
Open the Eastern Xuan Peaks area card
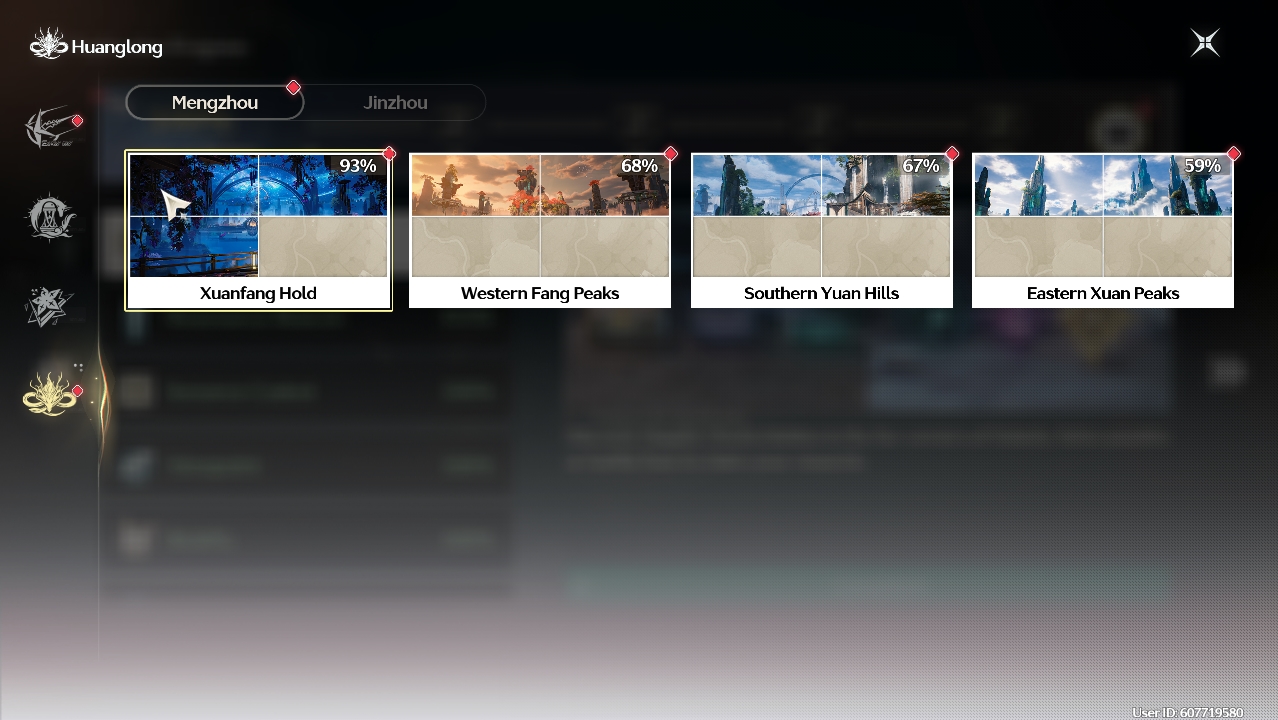pyautogui.click(x=1103, y=230)
